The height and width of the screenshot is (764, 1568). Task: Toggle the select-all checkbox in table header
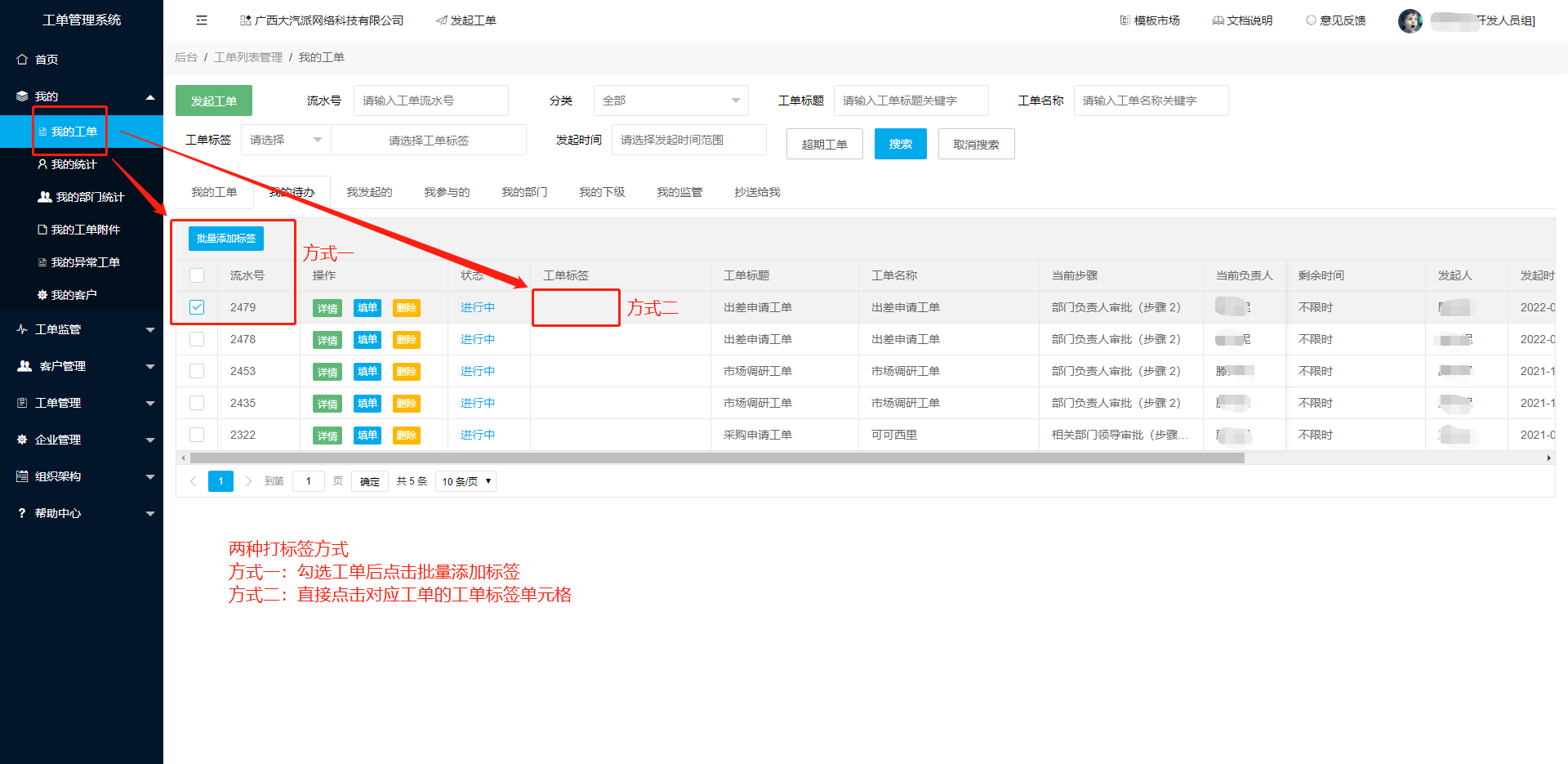coord(197,275)
